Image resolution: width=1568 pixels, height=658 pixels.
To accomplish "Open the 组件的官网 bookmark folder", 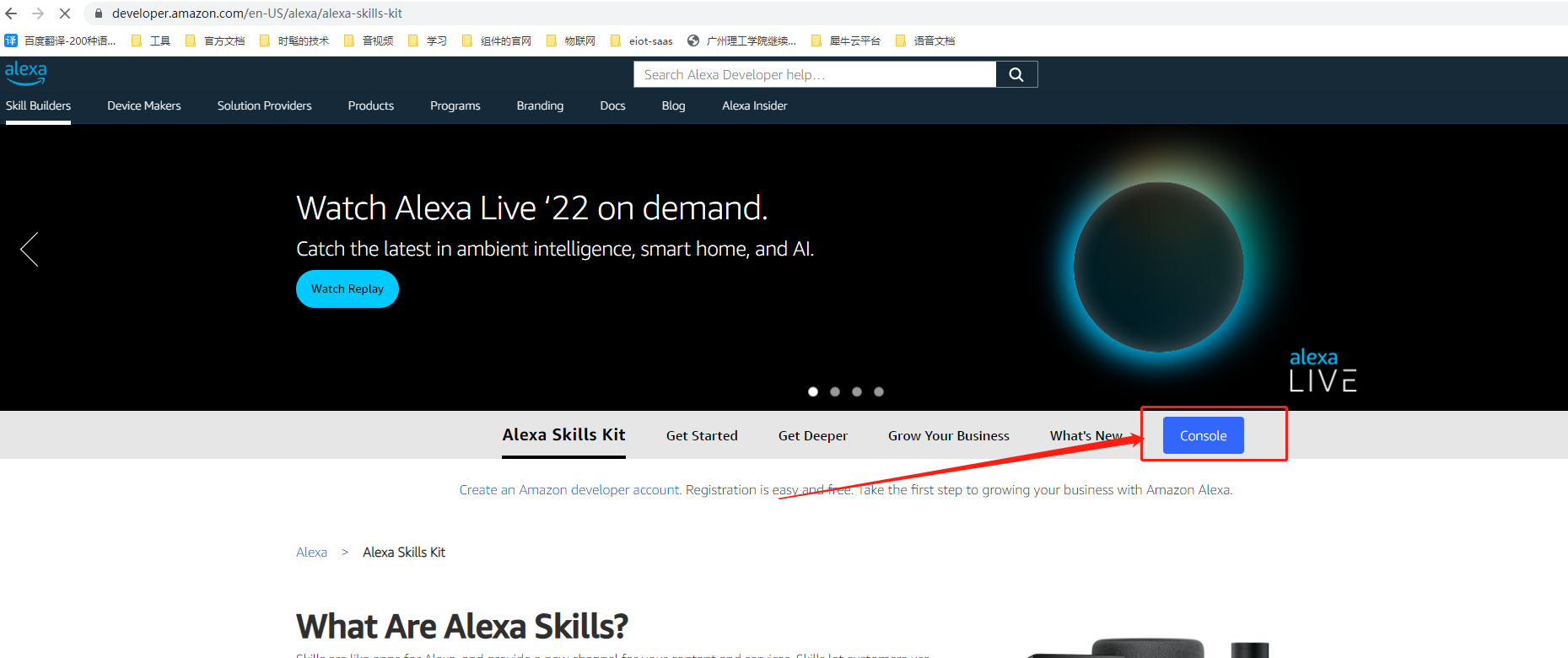I will pyautogui.click(x=497, y=40).
